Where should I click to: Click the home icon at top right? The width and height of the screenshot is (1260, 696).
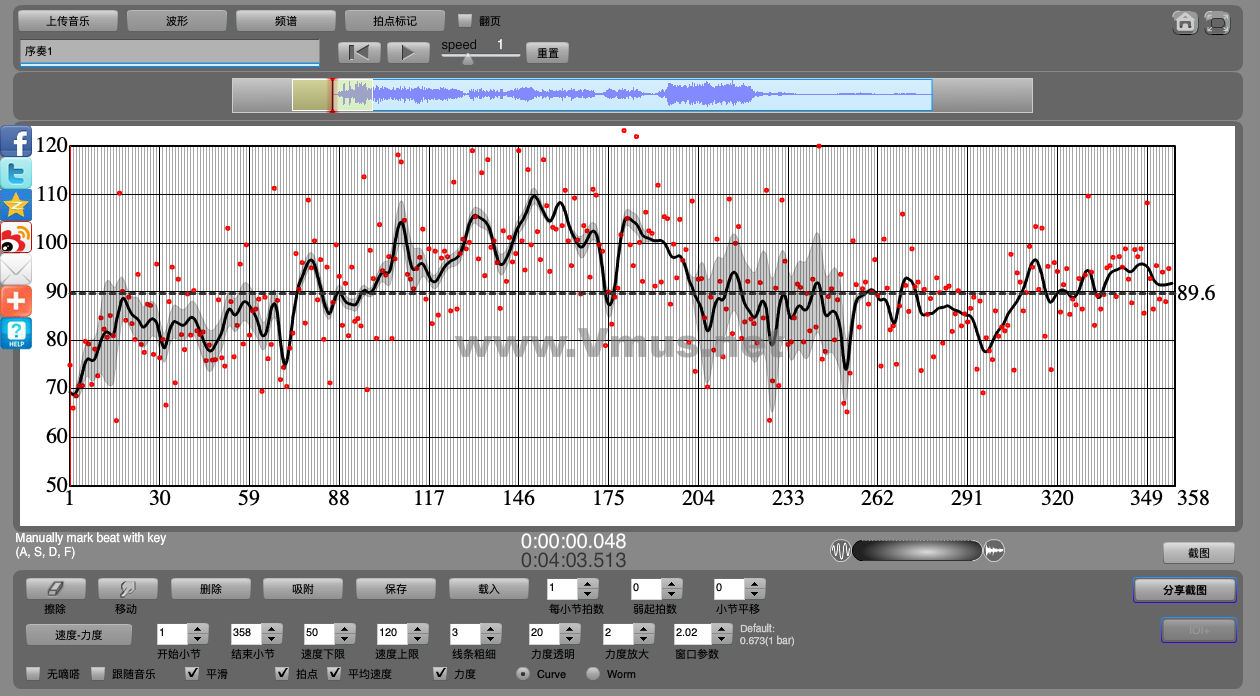pos(1185,22)
